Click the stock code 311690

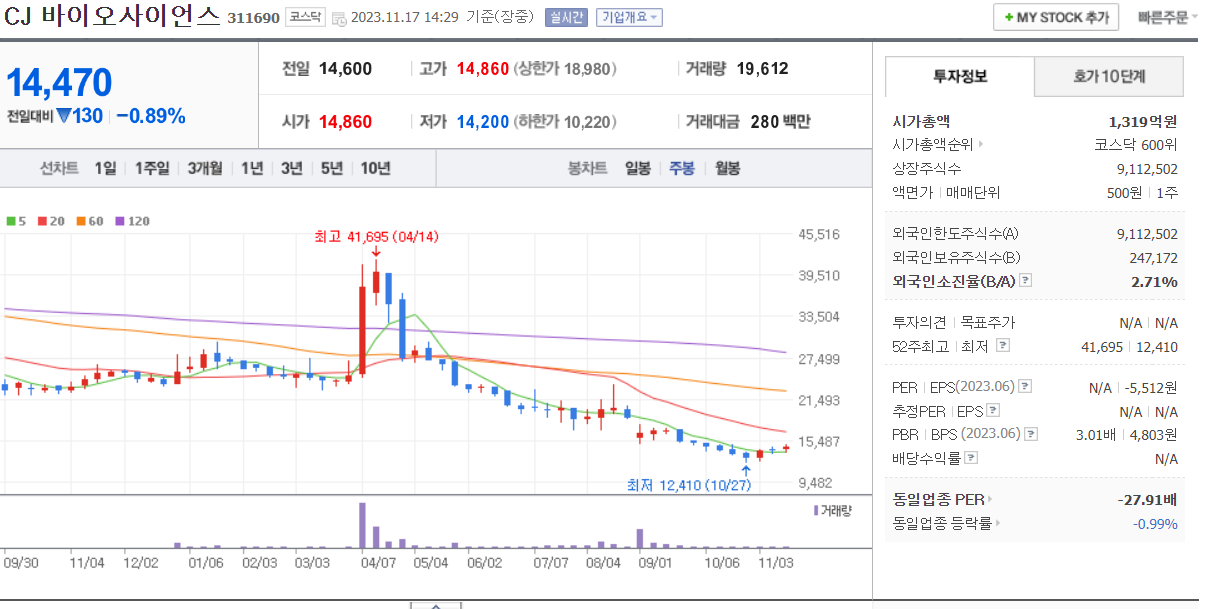[x=254, y=19]
